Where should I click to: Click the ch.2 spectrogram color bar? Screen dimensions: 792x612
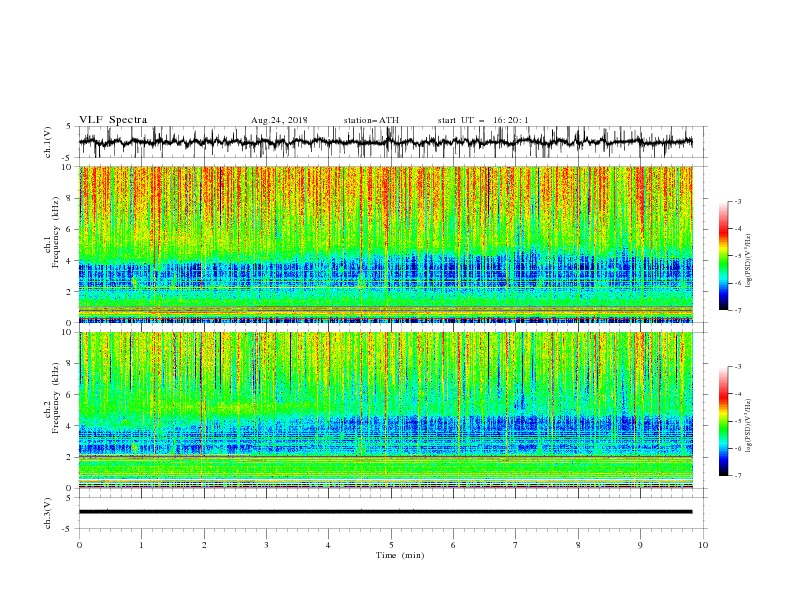point(723,421)
